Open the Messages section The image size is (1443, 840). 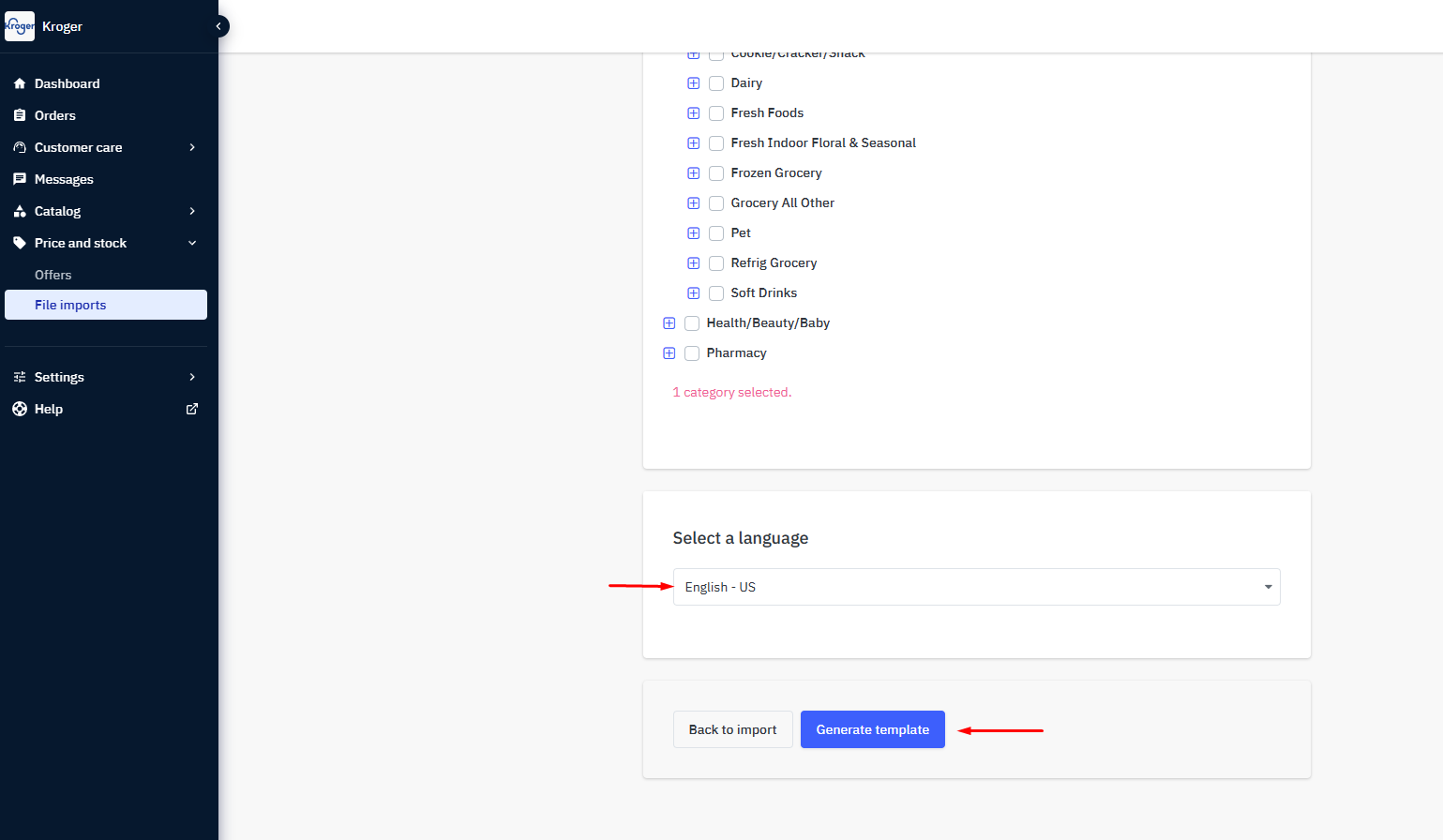63,179
